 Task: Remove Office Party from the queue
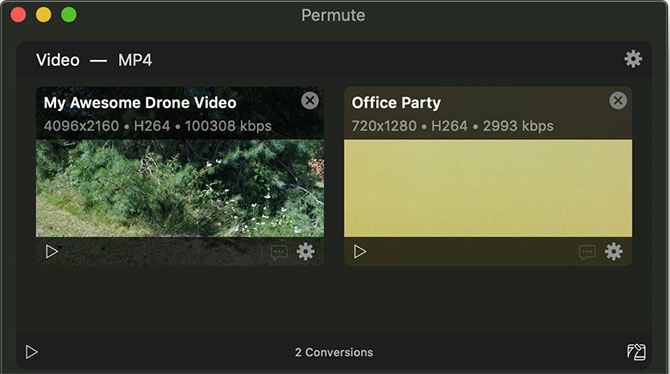coord(618,101)
